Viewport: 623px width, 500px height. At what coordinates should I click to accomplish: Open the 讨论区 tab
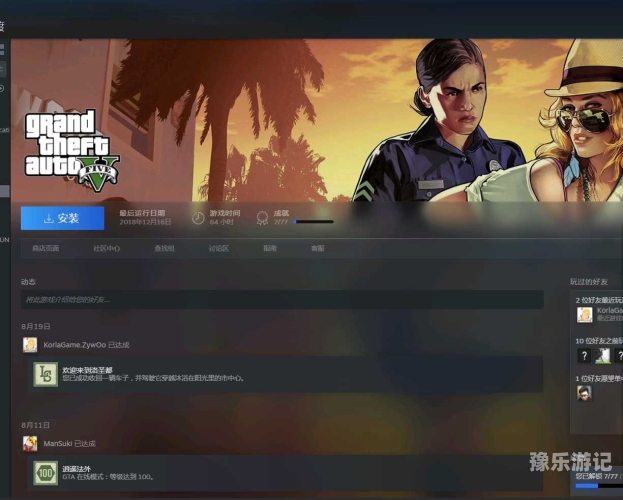pyautogui.click(x=219, y=248)
